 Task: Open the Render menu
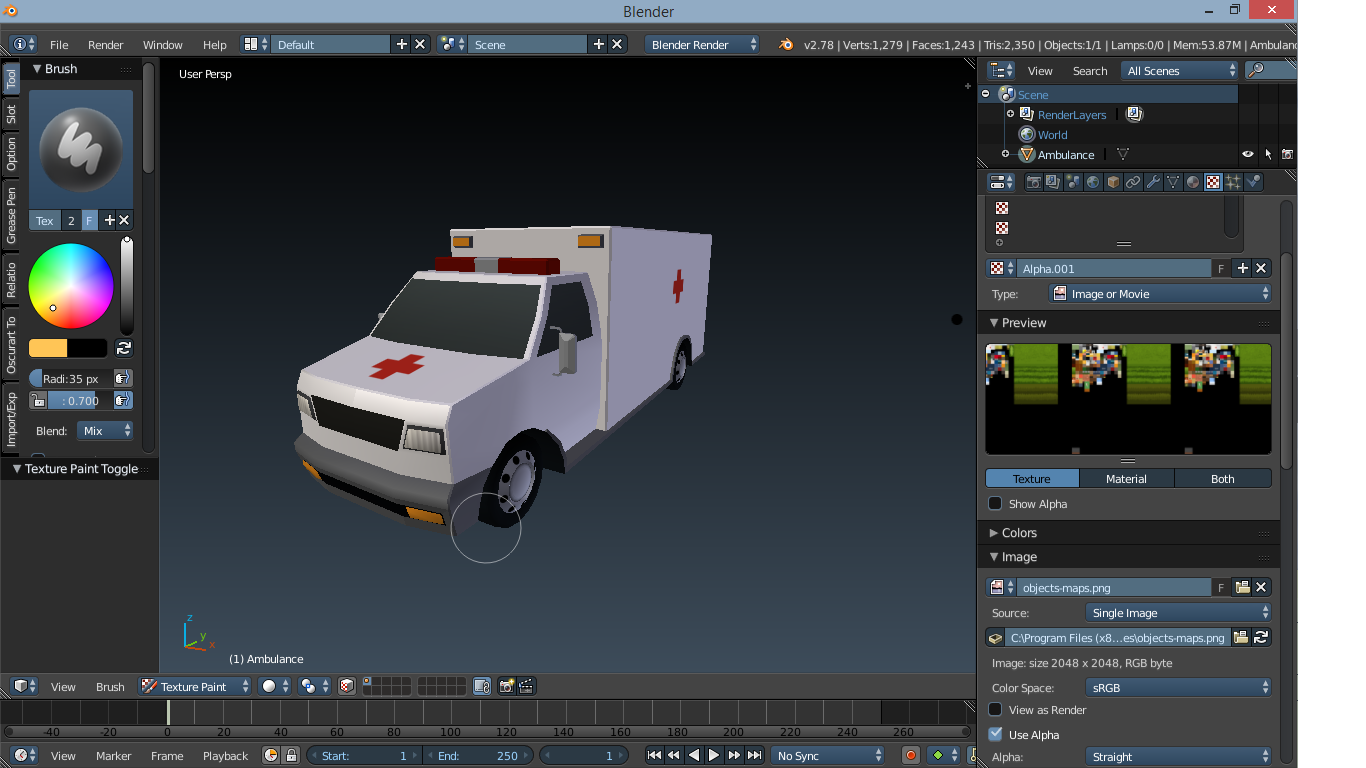point(105,45)
